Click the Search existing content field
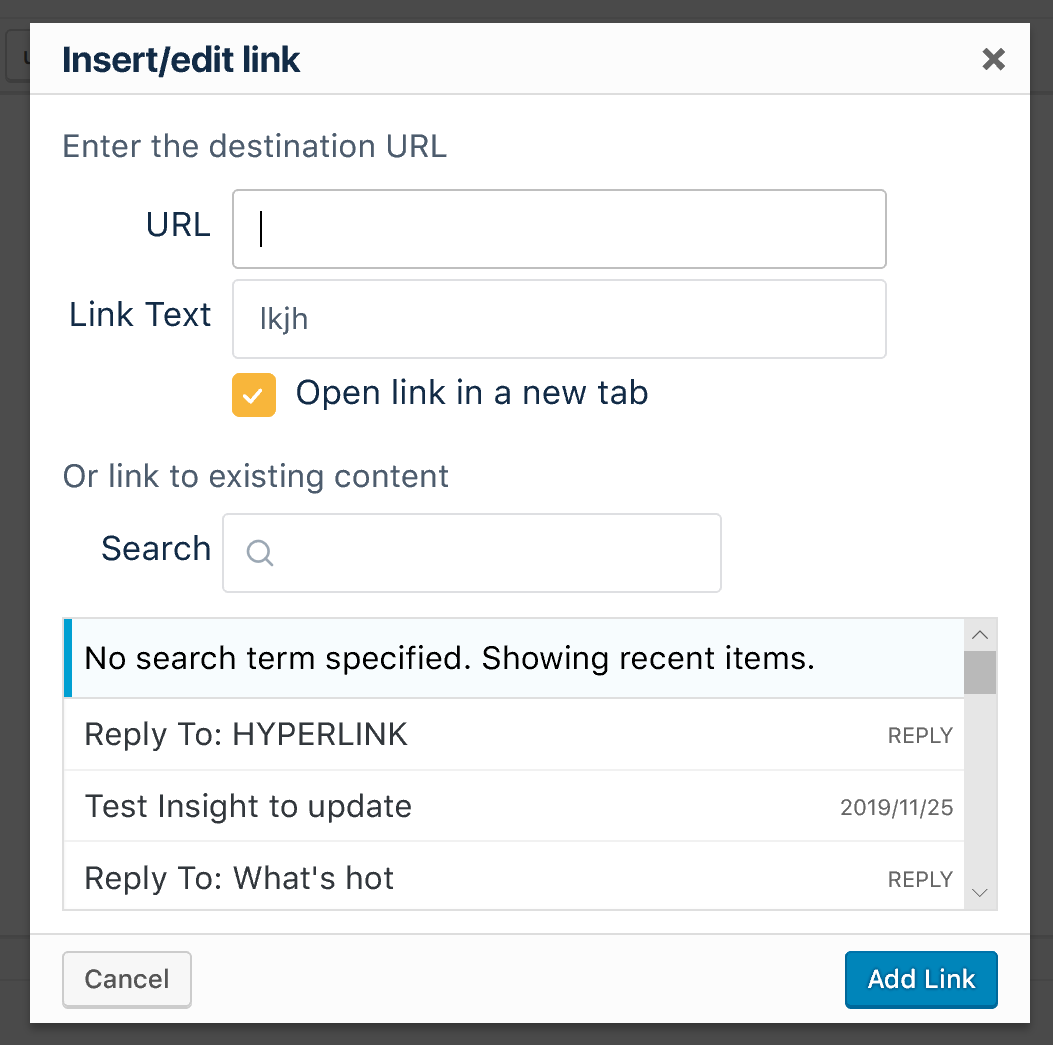This screenshot has width=1053, height=1045. (472, 553)
